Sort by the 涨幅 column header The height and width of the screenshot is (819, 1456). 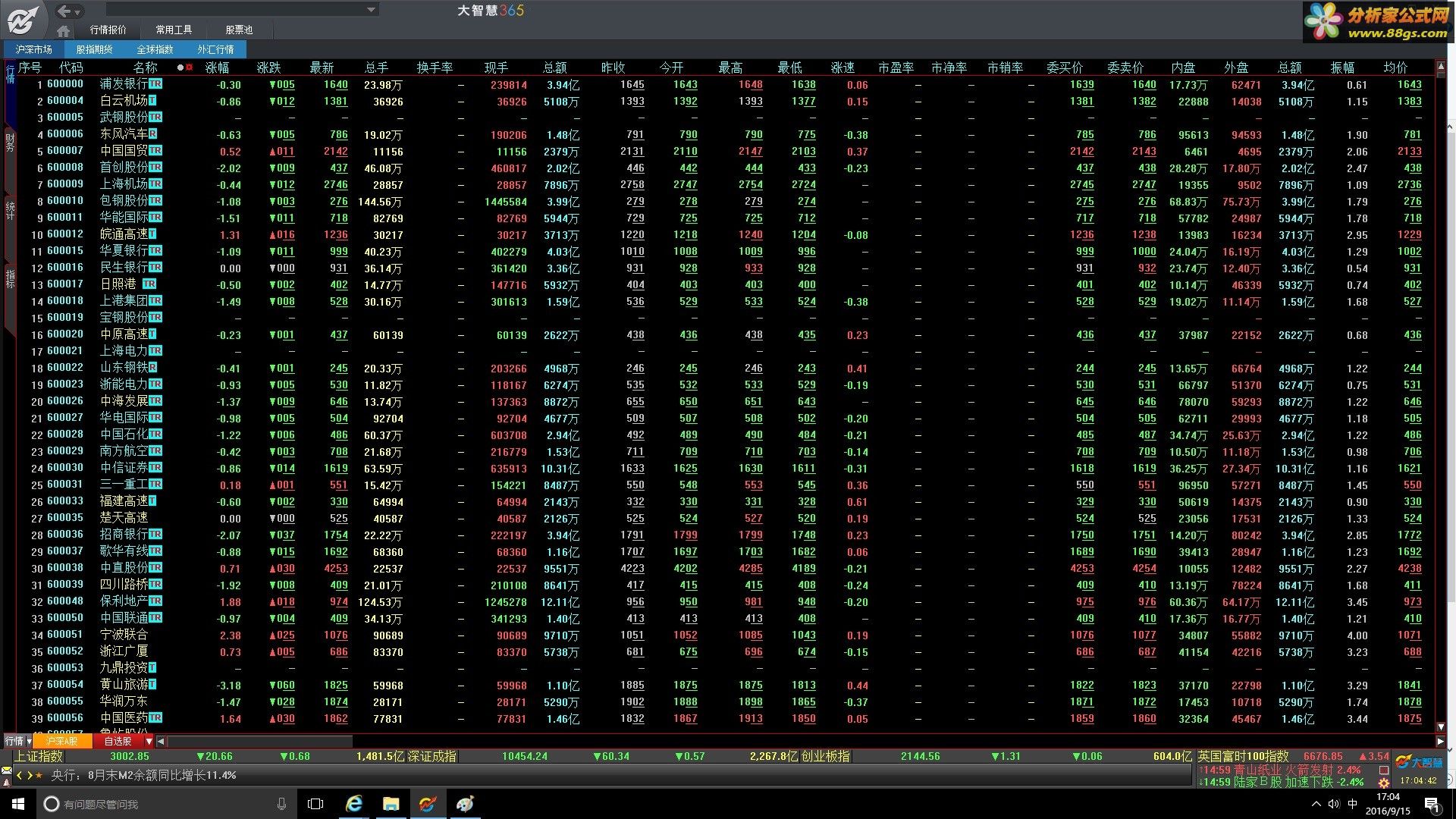(218, 67)
